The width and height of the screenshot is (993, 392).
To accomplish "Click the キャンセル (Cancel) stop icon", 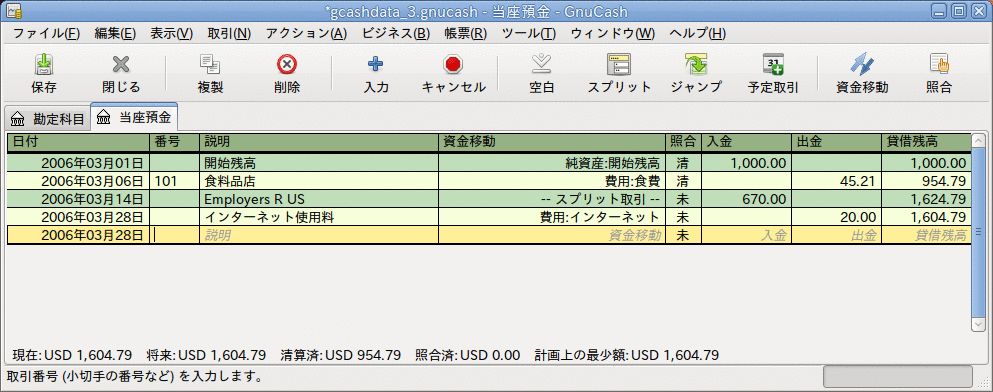I will pyautogui.click(x=453, y=64).
